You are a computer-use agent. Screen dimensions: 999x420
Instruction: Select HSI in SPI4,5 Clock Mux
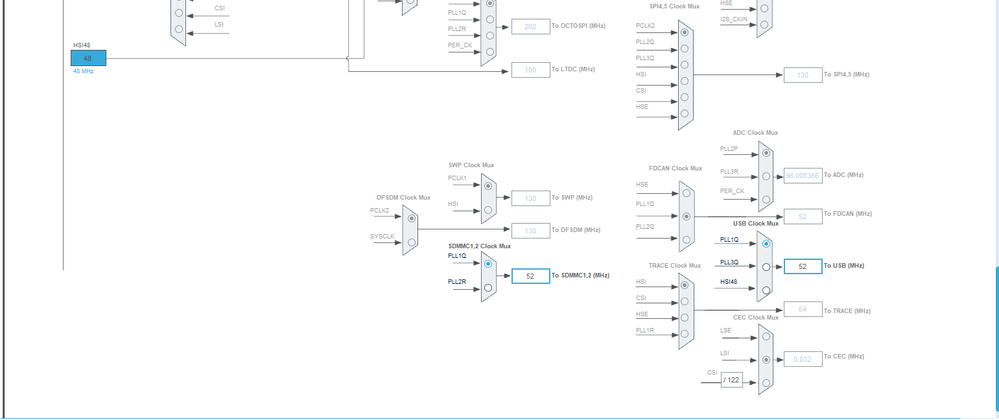click(x=684, y=81)
